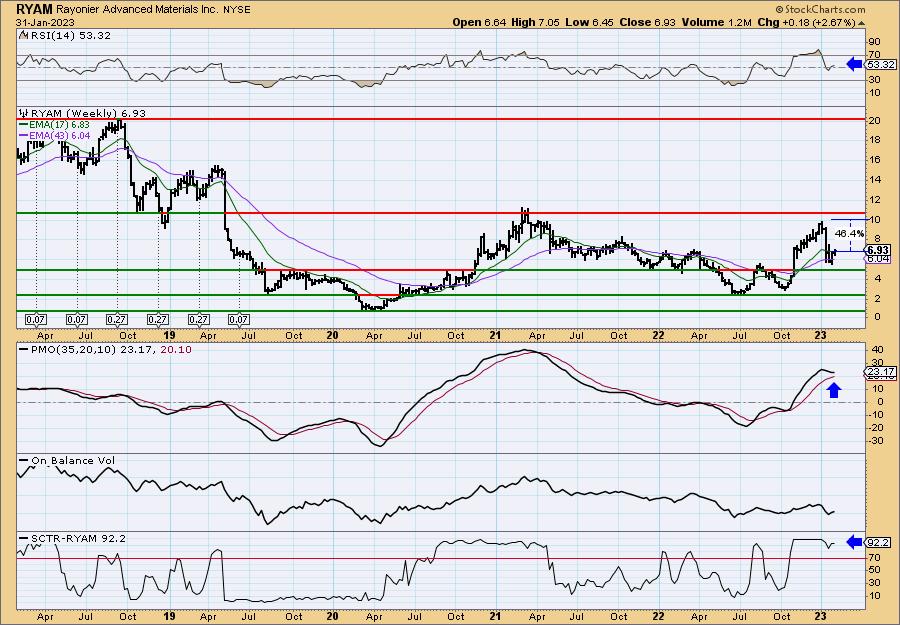Click the 92.2 value tag on the SCTR axis

(x=879, y=542)
